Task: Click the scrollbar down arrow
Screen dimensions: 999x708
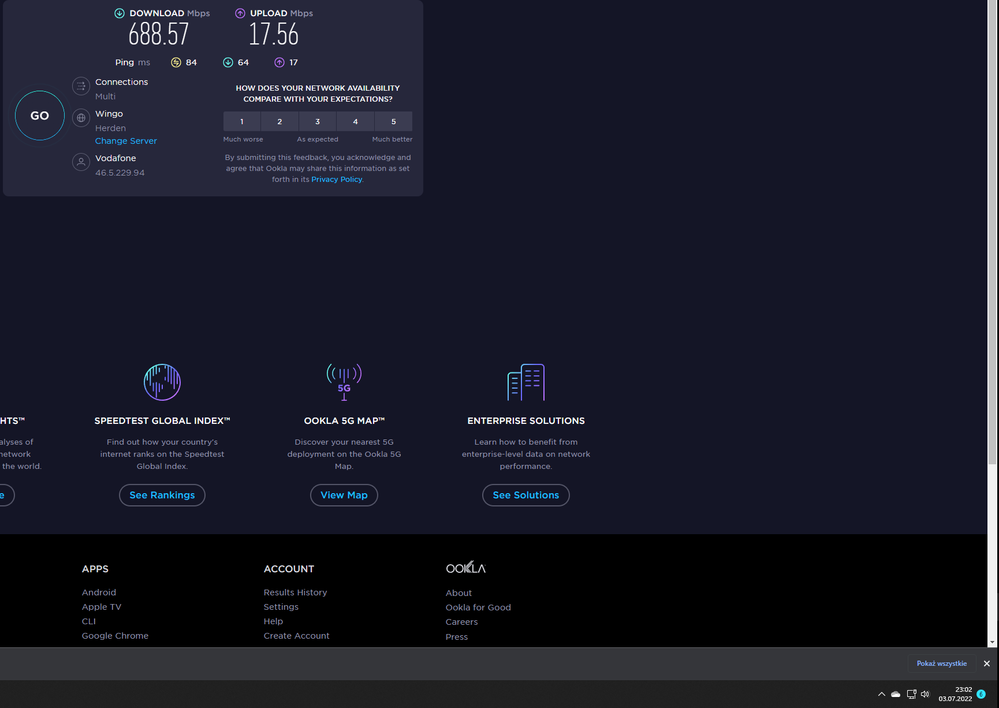Action: [992, 642]
